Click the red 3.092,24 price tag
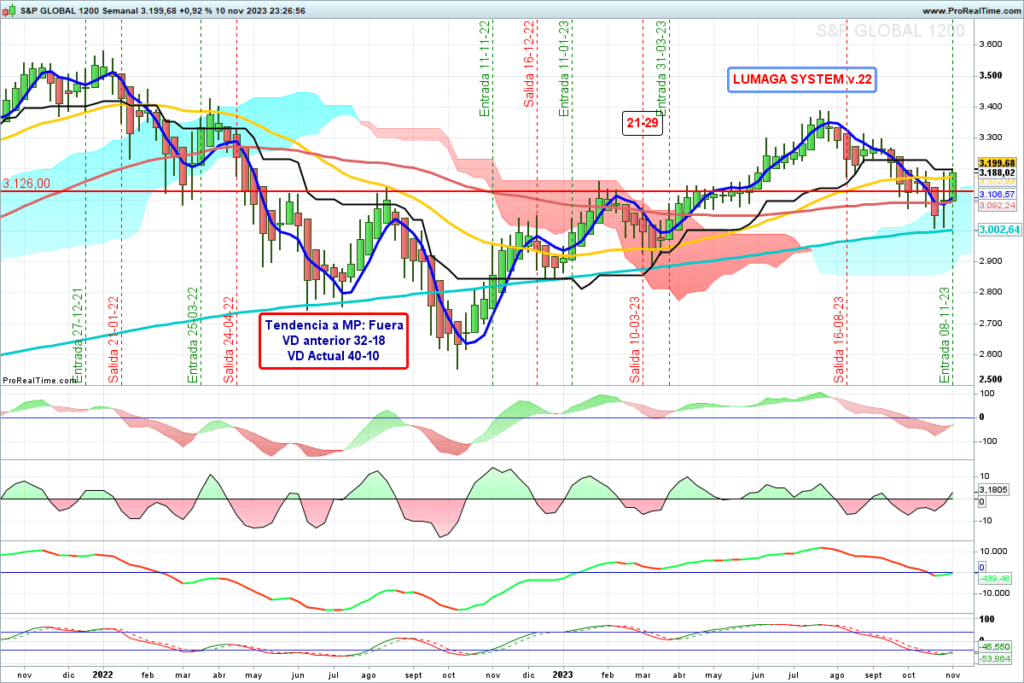The image size is (1024, 683). (997, 205)
